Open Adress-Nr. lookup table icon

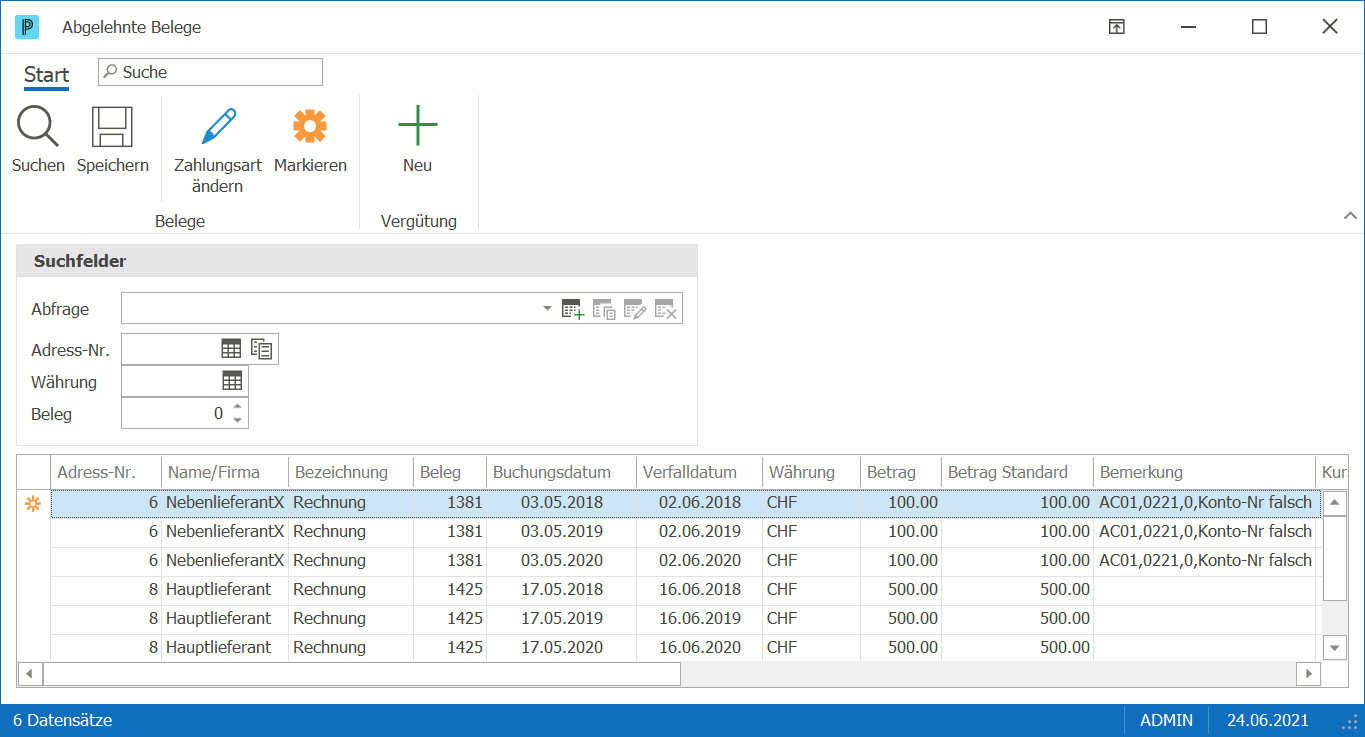(x=231, y=349)
